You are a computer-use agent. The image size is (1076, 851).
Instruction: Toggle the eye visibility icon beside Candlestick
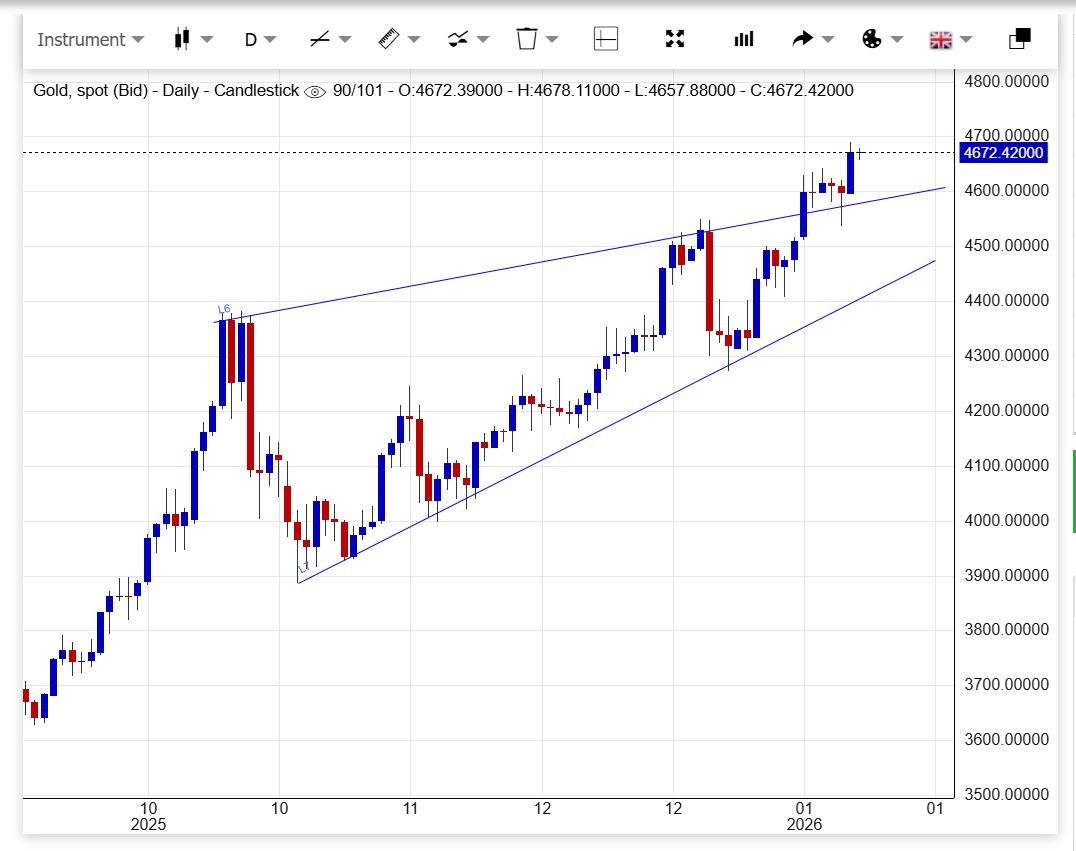pos(315,91)
